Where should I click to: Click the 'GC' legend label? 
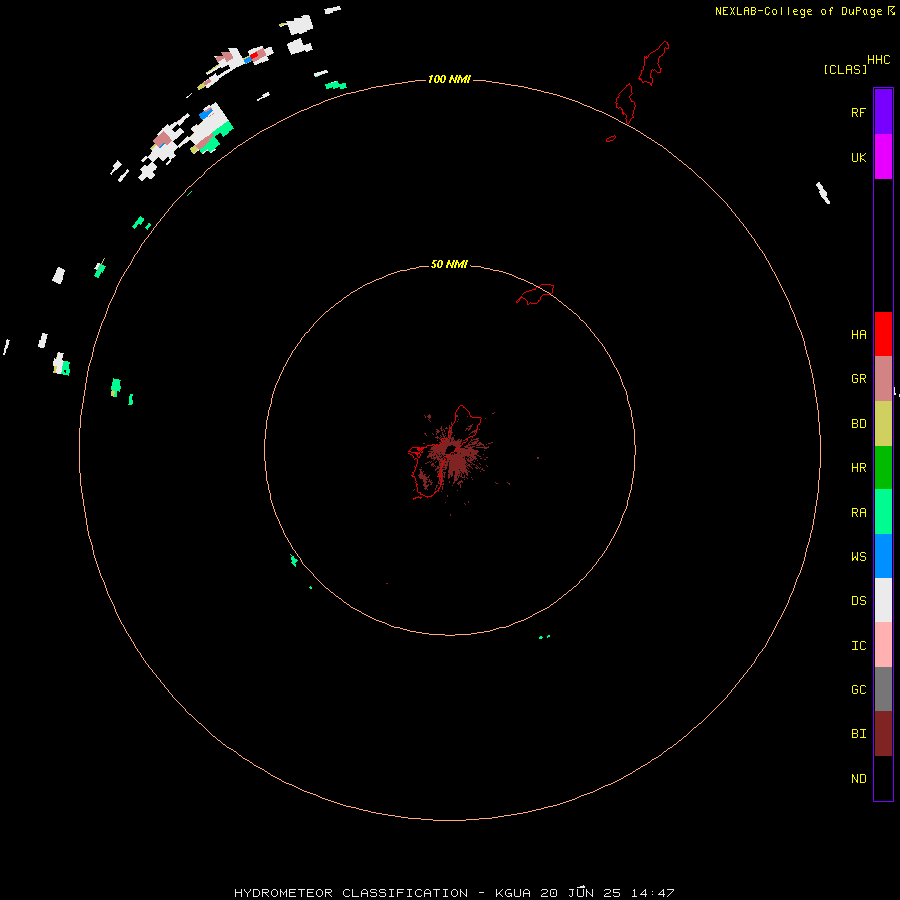point(859,690)
